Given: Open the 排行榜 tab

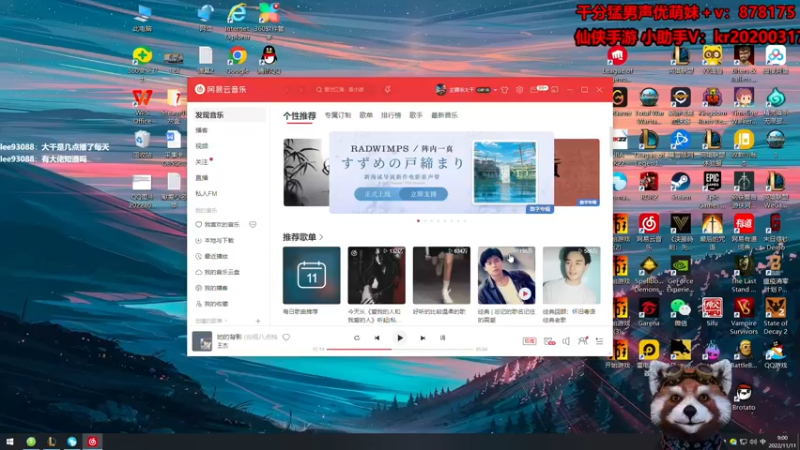Looking at the screenshot, I should 391,115.
